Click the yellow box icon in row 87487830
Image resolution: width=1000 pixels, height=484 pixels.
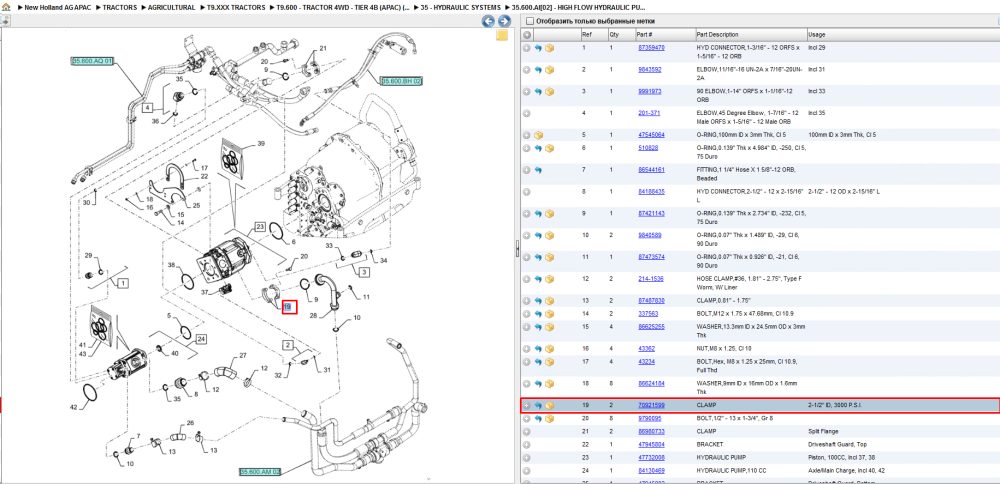pyautogui.click(x=549, y=300)
